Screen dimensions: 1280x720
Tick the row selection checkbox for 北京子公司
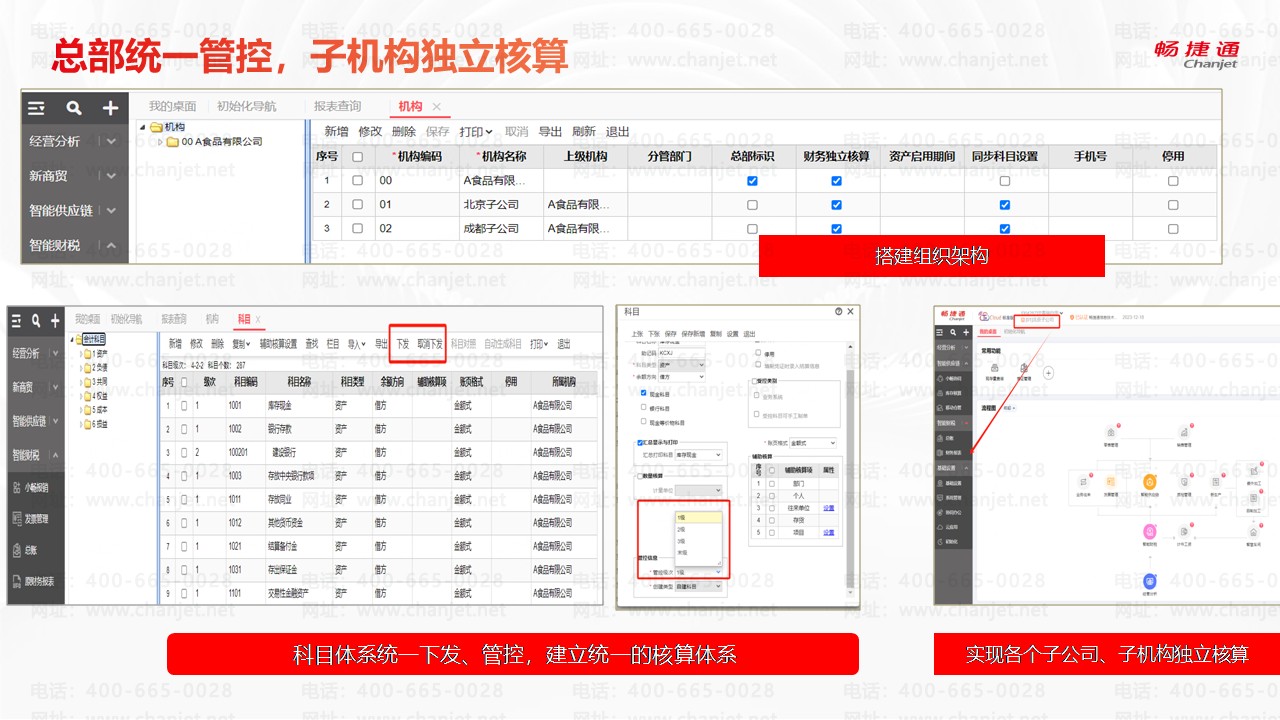pyautogui.click(x=357, y=205)
